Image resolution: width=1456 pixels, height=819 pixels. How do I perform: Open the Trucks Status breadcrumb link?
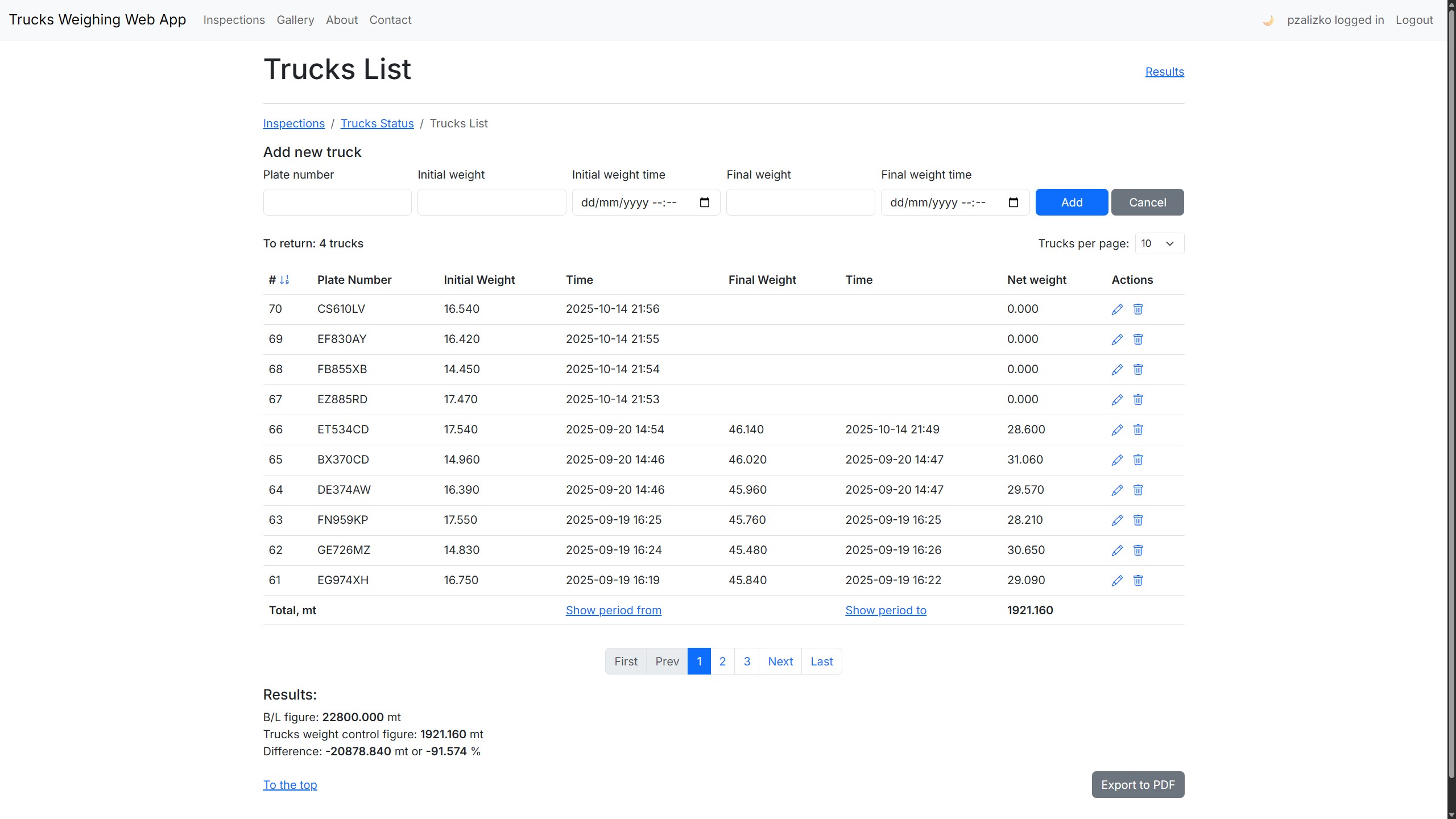pyautogui.click(x=377, y=123)
